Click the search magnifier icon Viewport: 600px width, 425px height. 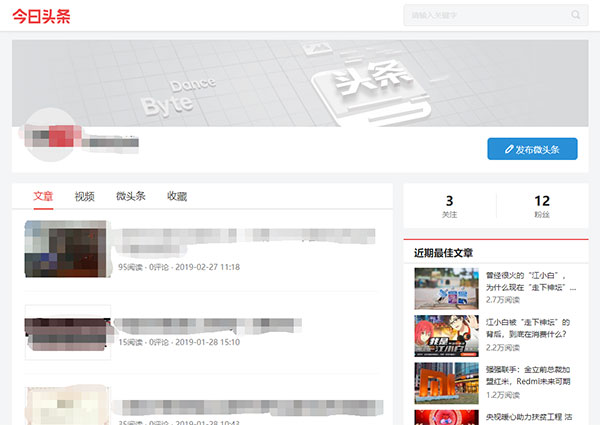click(x=576, y=15)
